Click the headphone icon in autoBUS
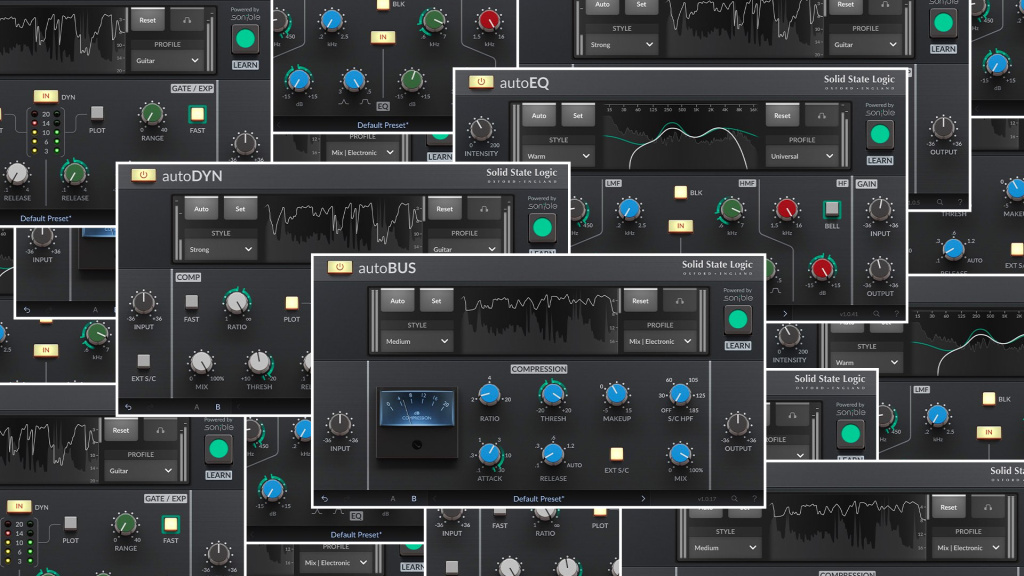The height and width of the screenshot is (576, 1024). point(679,301)
